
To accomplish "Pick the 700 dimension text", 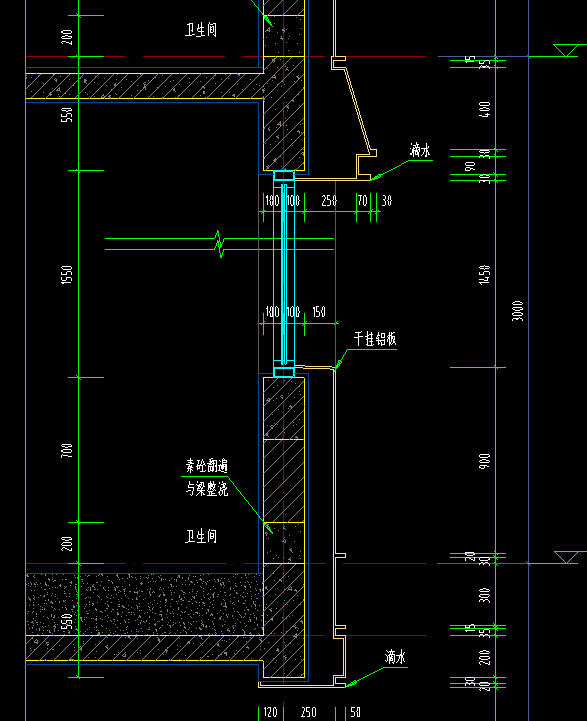I will (67, 450).
